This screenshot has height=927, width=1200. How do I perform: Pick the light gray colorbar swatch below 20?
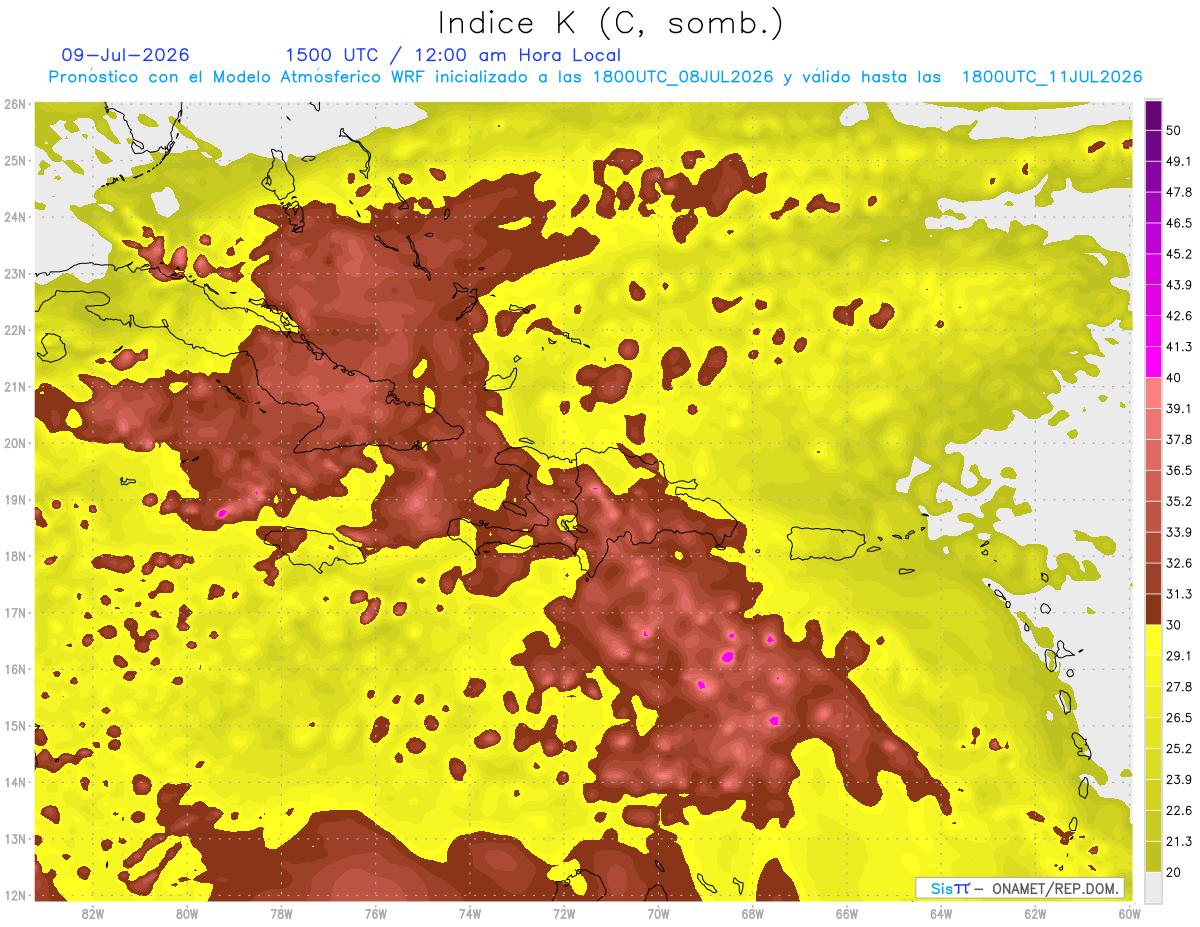(1153, 887)
